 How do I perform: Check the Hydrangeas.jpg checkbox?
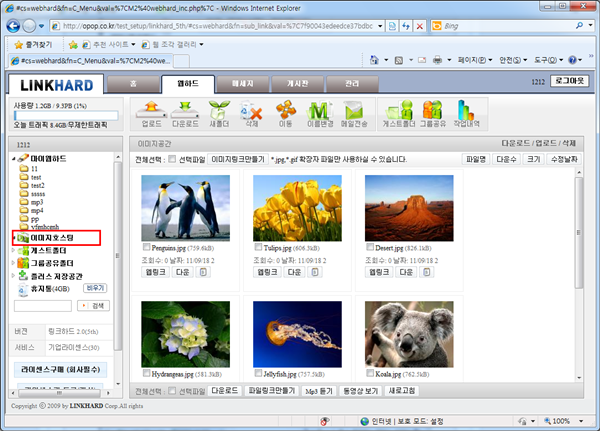[x=146, y=373]
